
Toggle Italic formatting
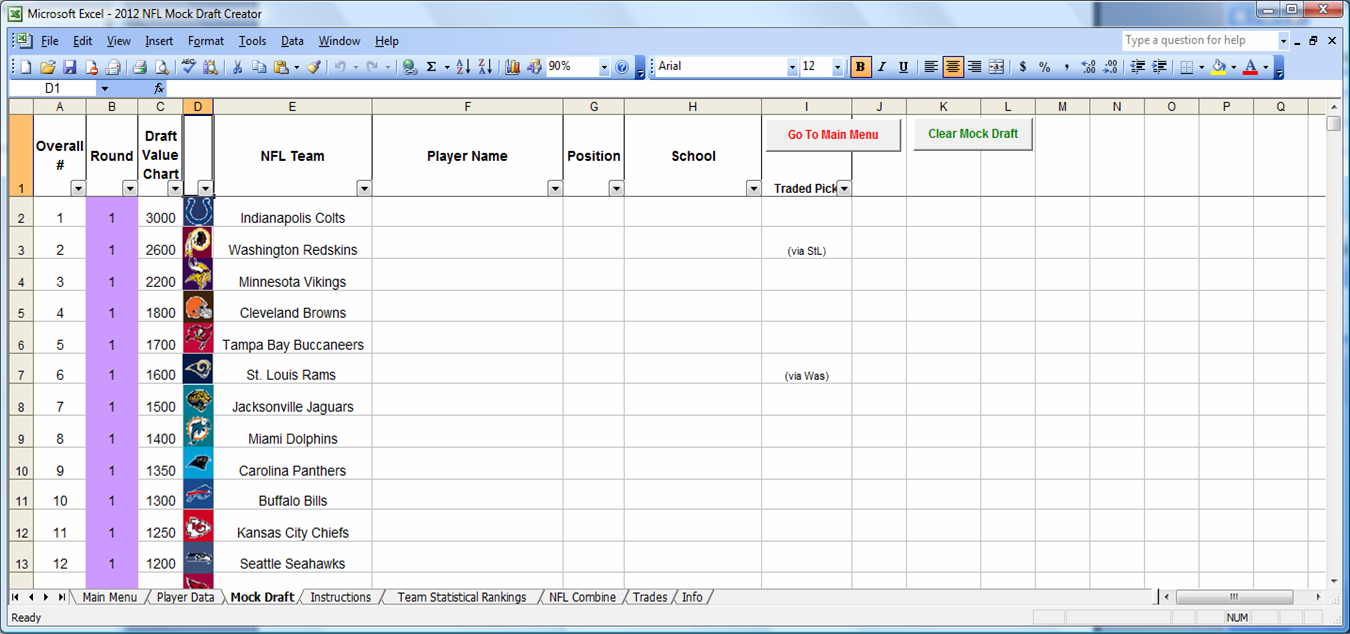click(882, 67)
